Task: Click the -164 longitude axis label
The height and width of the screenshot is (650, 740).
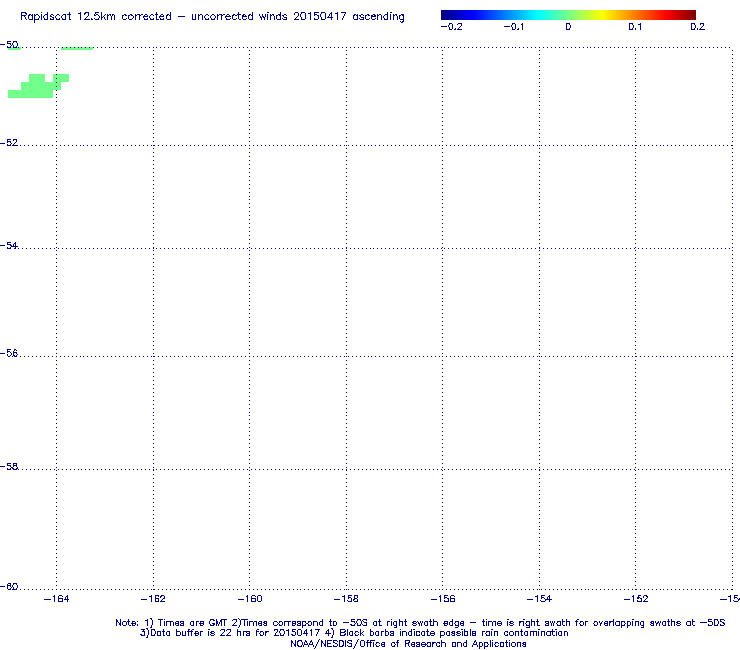Action: 56,599
